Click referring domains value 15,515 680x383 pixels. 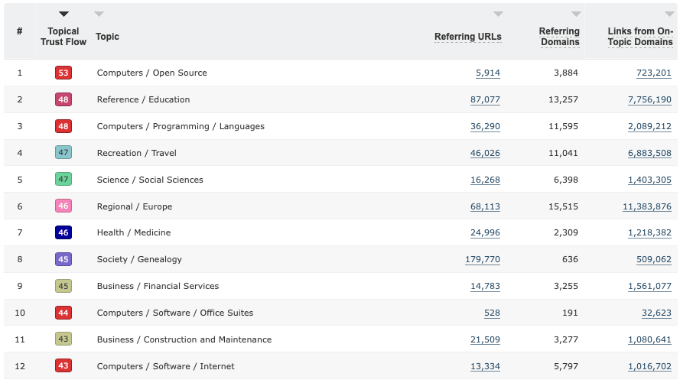coord(563,206)
